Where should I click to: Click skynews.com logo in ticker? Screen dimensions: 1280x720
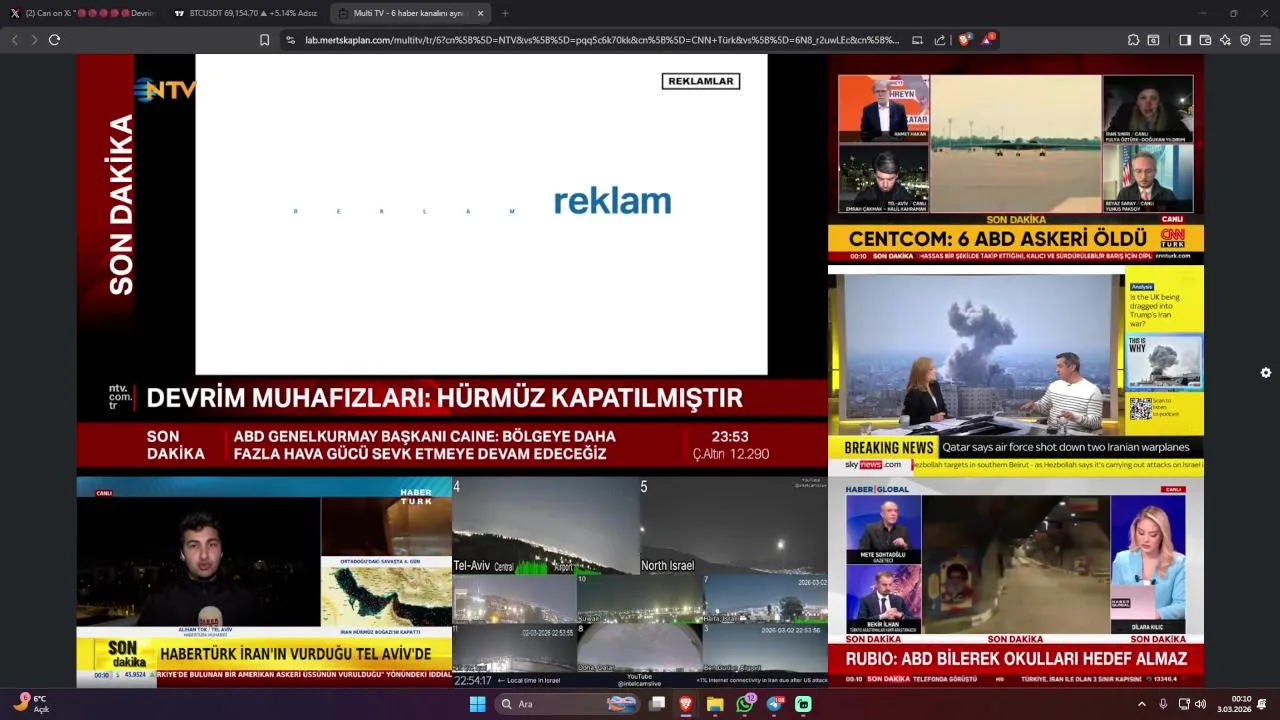point(873,465)
